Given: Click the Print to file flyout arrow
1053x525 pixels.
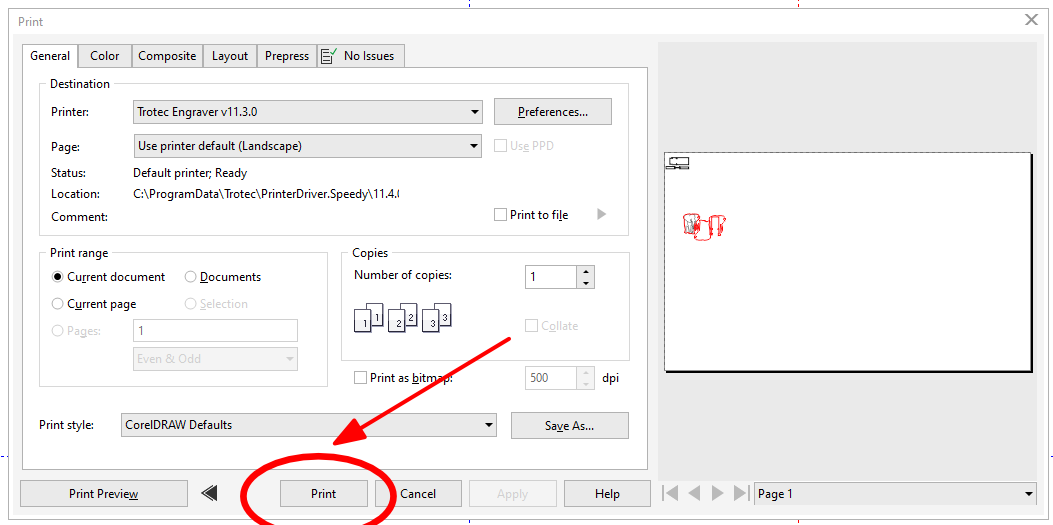Looking at the screenshot, I should click(601, 214).
